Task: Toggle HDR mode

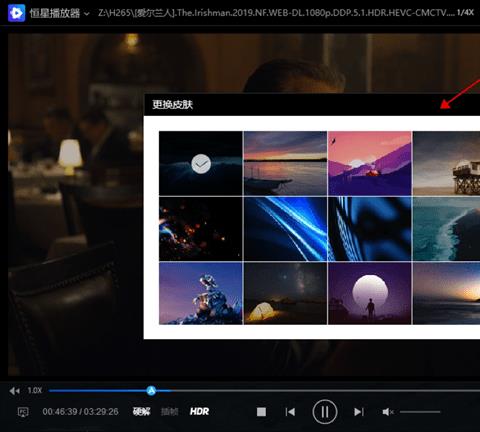Action: (199, 412)
